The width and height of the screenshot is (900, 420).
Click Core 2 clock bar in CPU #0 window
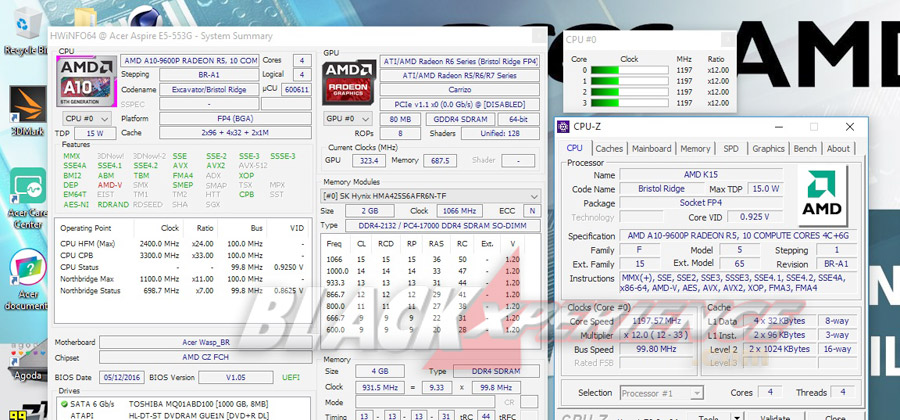click(630, 92)
